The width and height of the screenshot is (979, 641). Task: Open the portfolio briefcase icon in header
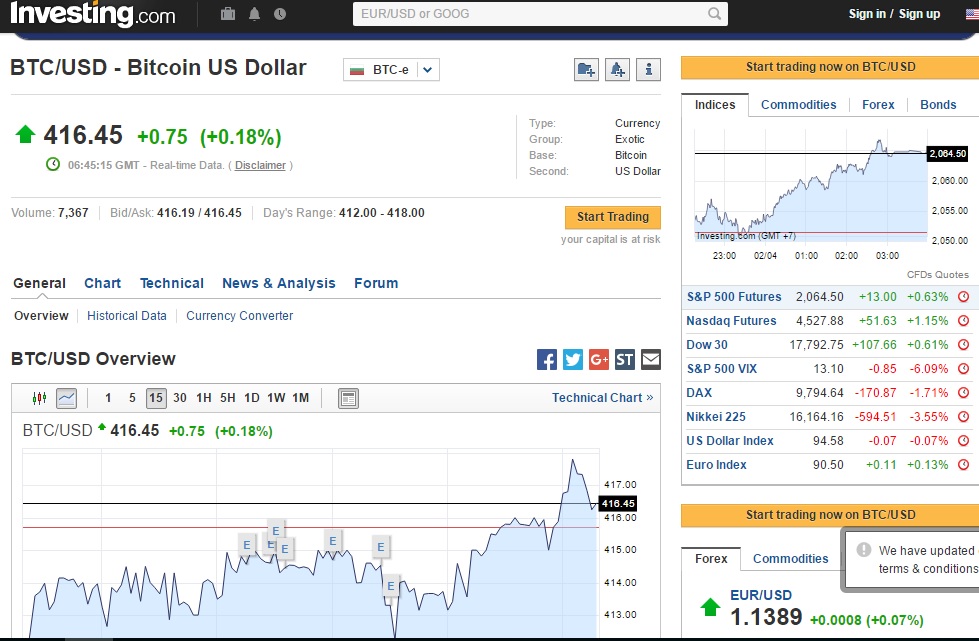(x=228, y=14)
